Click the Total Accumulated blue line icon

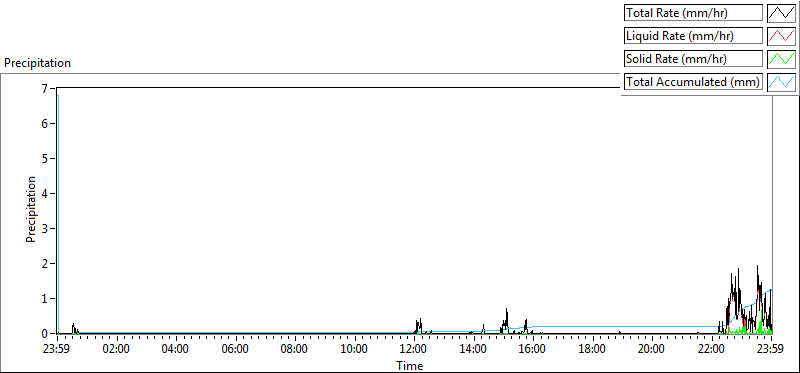(x=782, y=82)
